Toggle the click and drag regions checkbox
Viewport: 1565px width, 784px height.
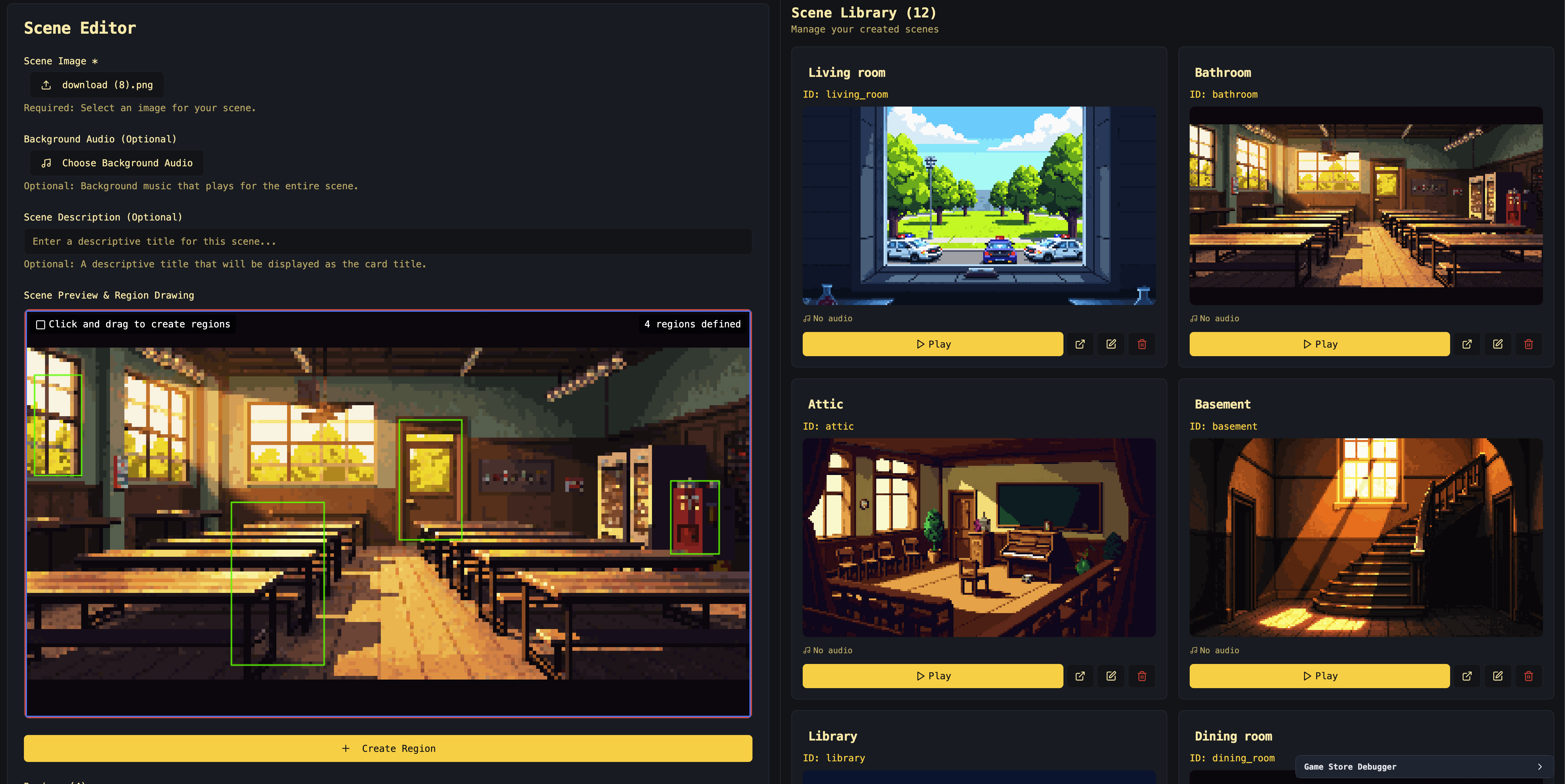coord(41,325)
